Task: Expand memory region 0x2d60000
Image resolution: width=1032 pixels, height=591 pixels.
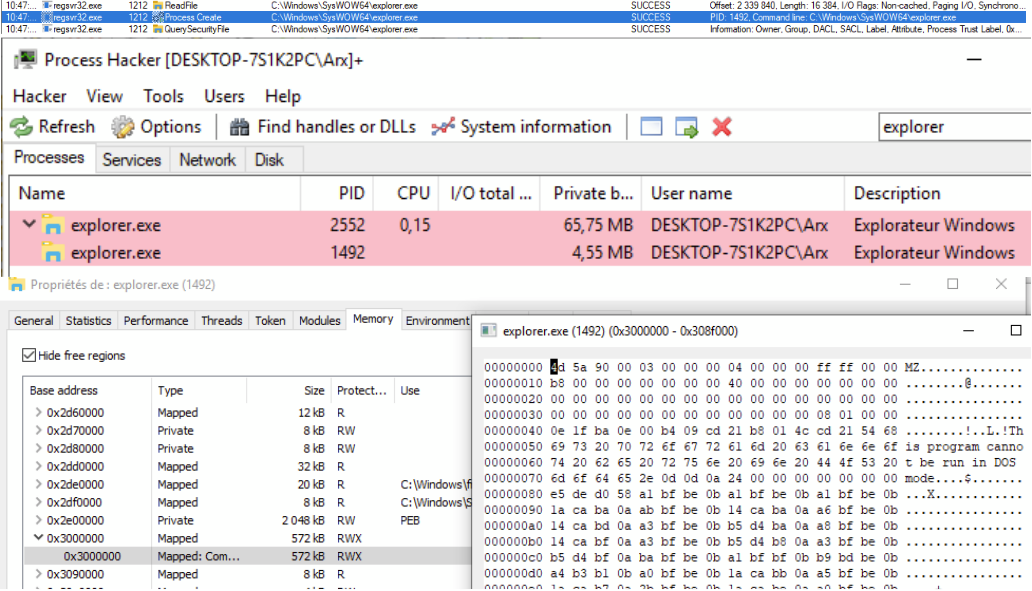Action: point(38,413)
